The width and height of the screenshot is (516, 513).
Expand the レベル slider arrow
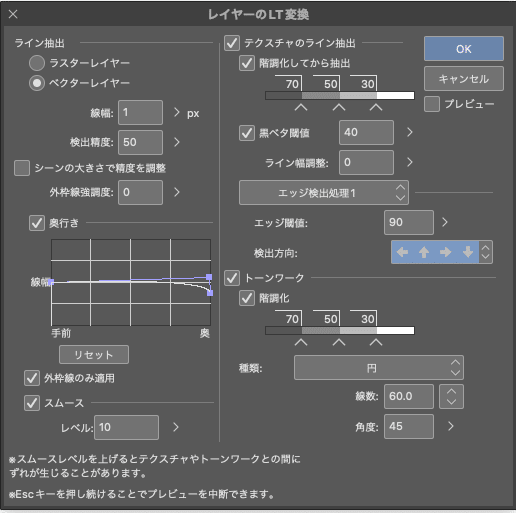click(x=176, y=427)
